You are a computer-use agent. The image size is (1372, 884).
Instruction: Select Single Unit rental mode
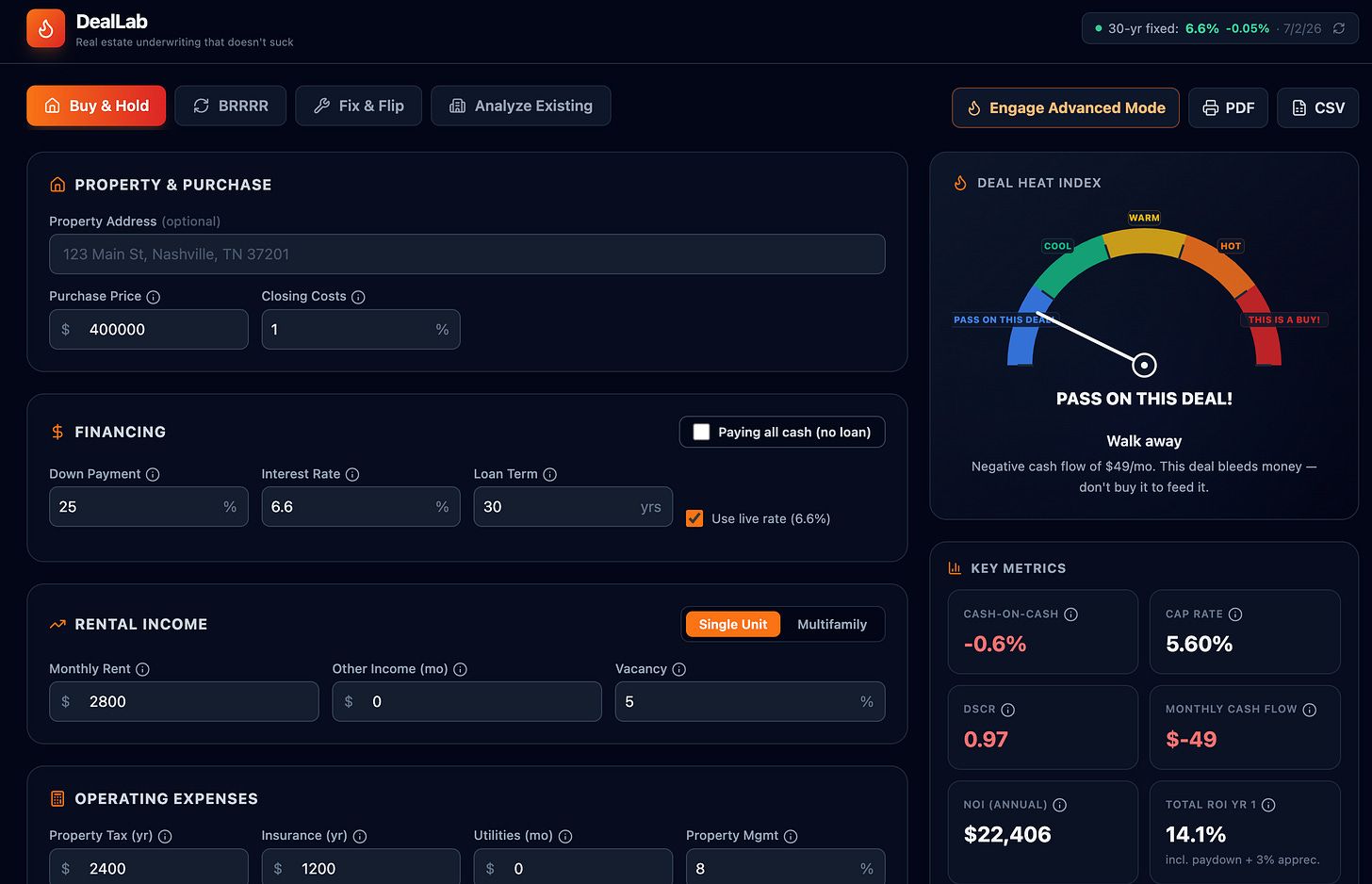point(733,624)
